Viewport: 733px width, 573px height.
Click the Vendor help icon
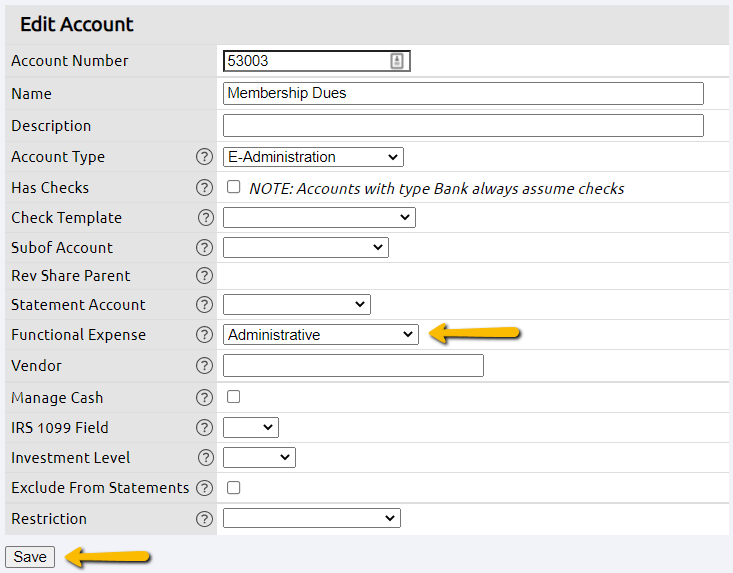(204, 365)
